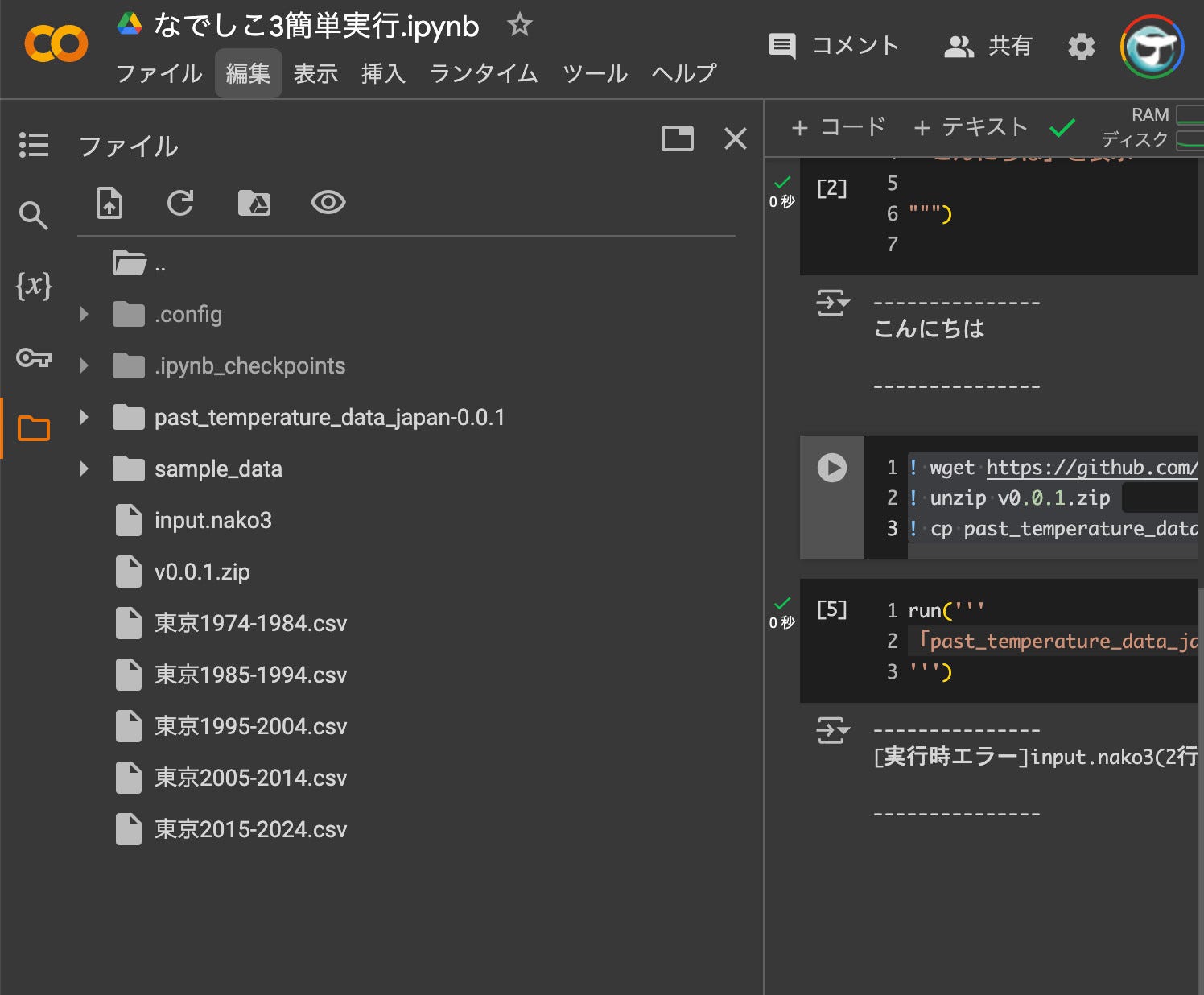Open the Files panel in a new window
Viewport: 1204px width, 995px height.
678,138
